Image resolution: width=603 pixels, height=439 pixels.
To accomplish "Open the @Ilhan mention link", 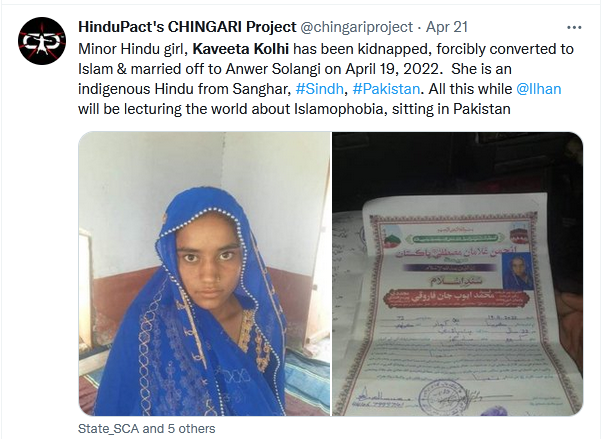I will pyautogui.click(x=538, y=89).
